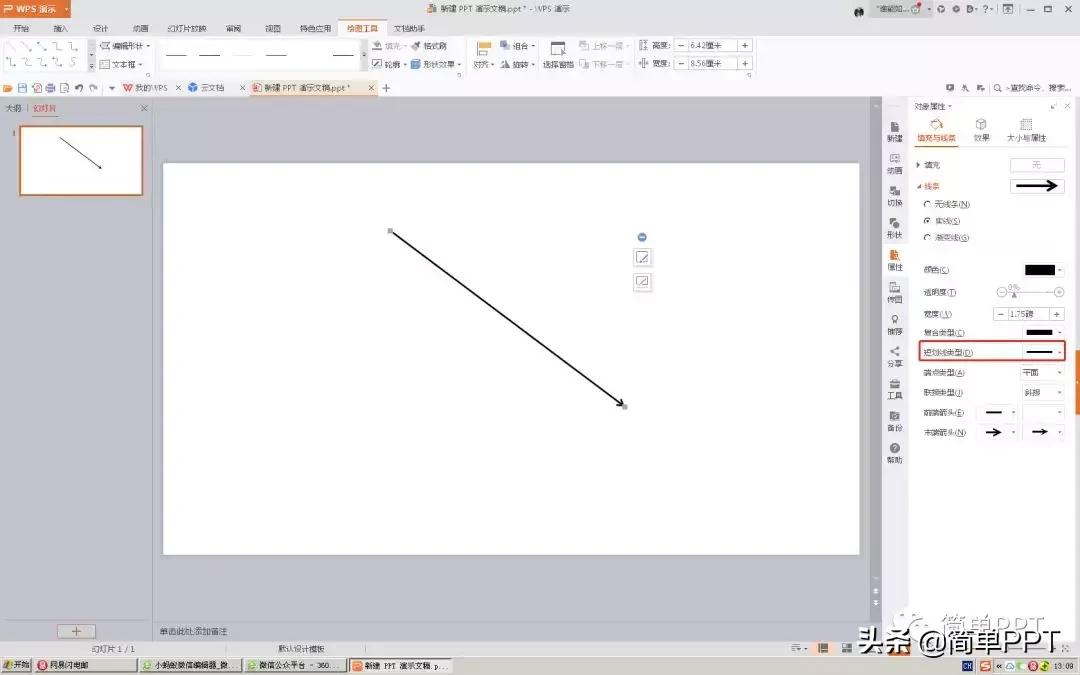Image resolution: width=1080 pixels, height=675 pixels.
Task: Decrease line 宽度 width with minus stepper
Action: 1000,314
